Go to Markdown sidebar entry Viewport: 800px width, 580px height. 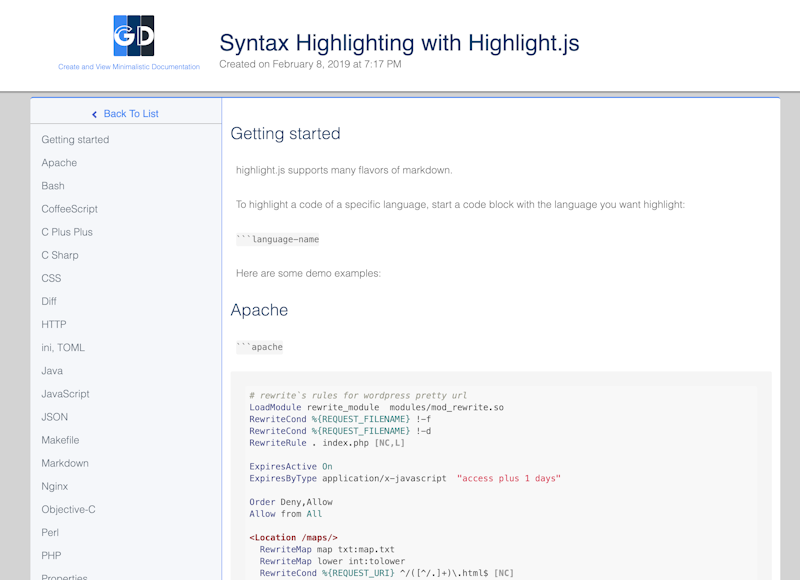[x=65, y=463]
